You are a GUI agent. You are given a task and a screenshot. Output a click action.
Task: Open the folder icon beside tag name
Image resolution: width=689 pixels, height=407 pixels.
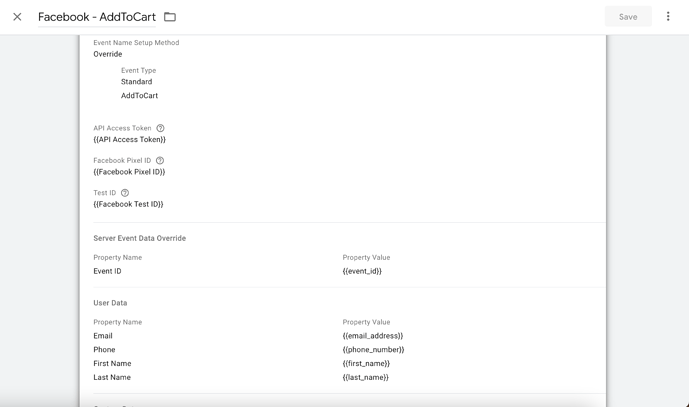click(x=170, y=17)
